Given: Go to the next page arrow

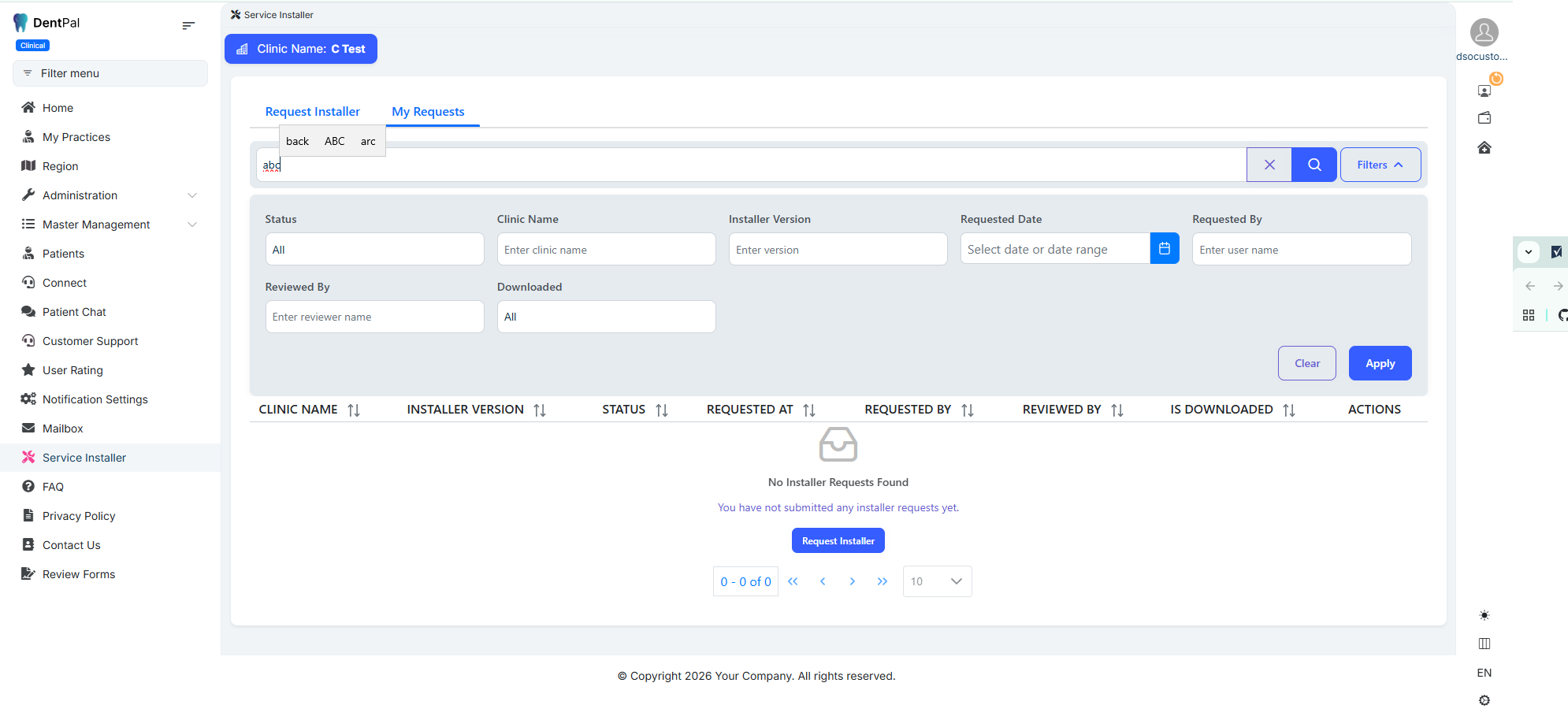Looking at the screenshot, I should tap(852, 581).
